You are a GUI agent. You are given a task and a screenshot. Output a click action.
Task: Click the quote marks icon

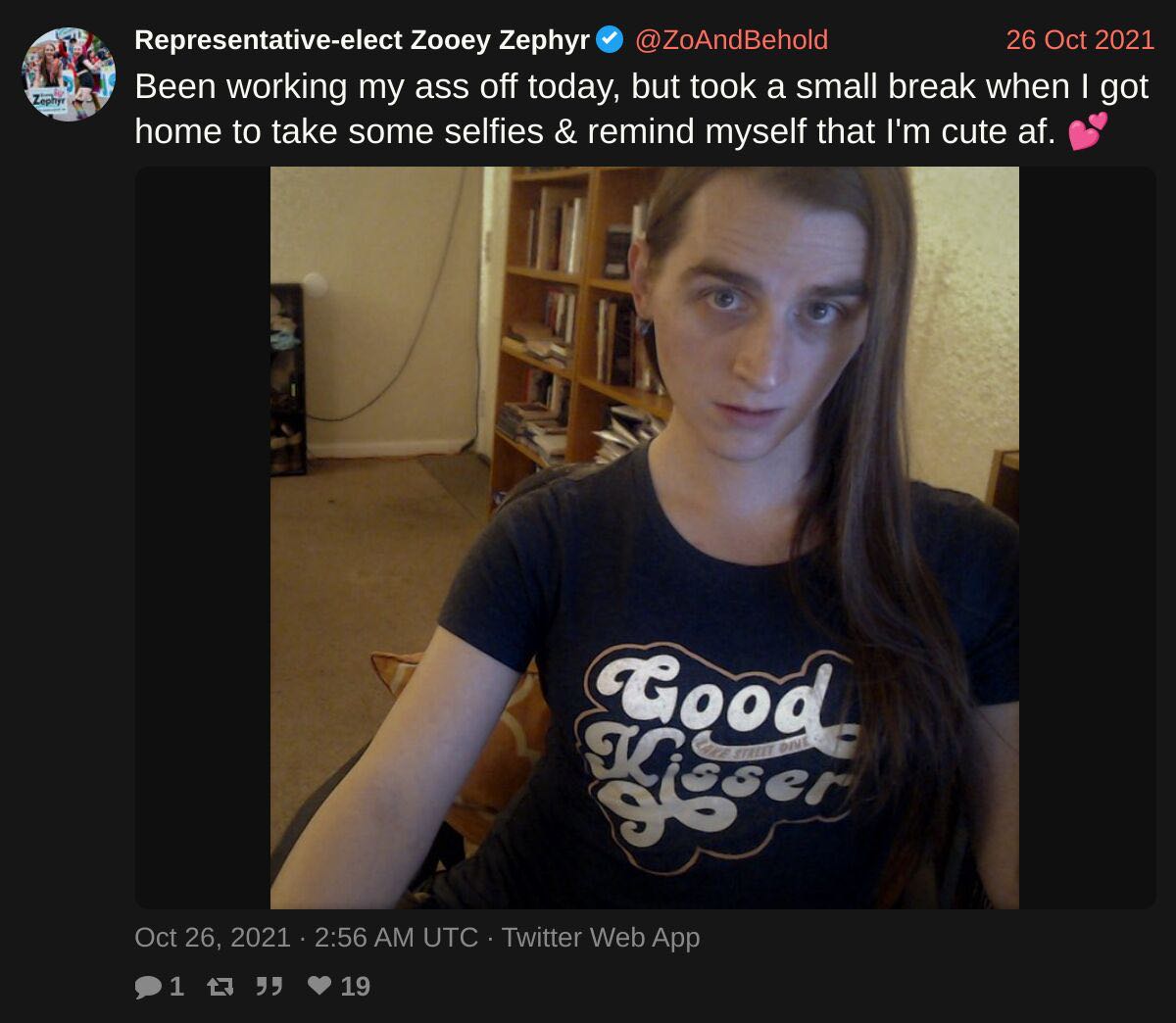coord(269,986)
